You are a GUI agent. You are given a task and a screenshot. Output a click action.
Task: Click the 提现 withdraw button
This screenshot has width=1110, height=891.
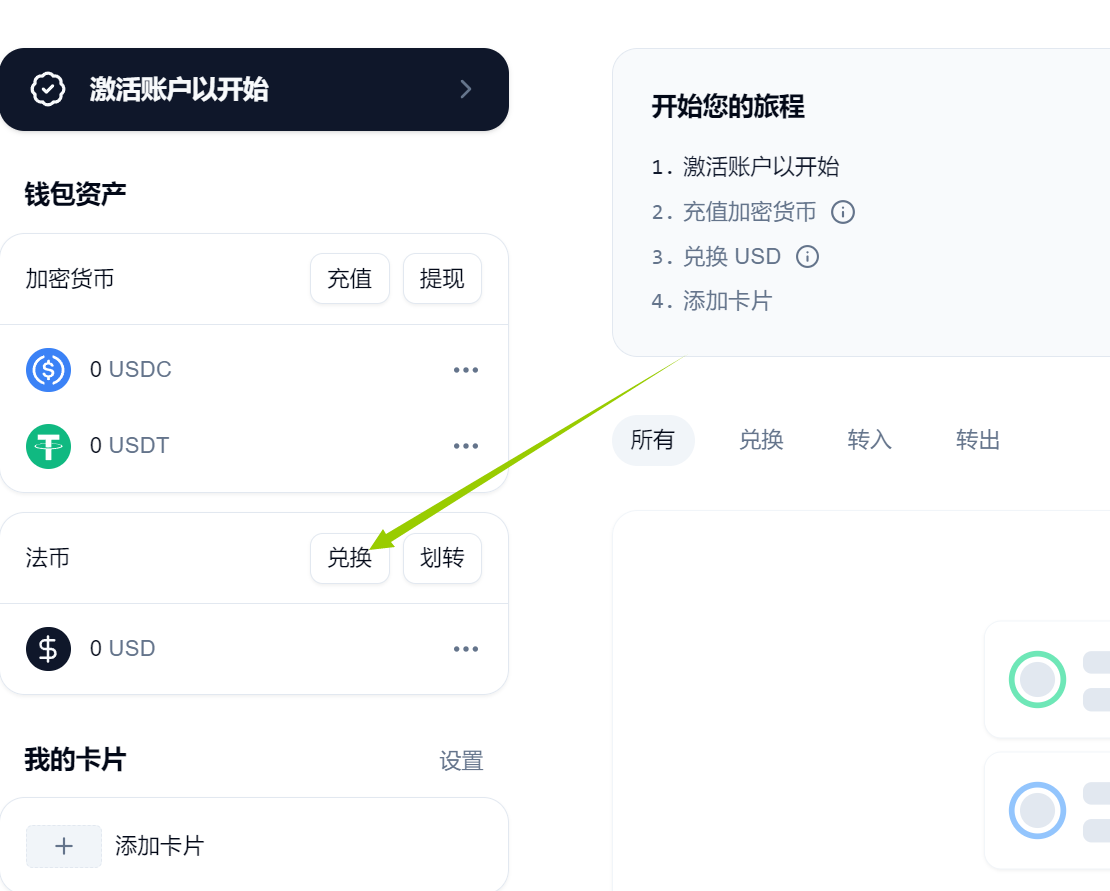click(442, 278)
